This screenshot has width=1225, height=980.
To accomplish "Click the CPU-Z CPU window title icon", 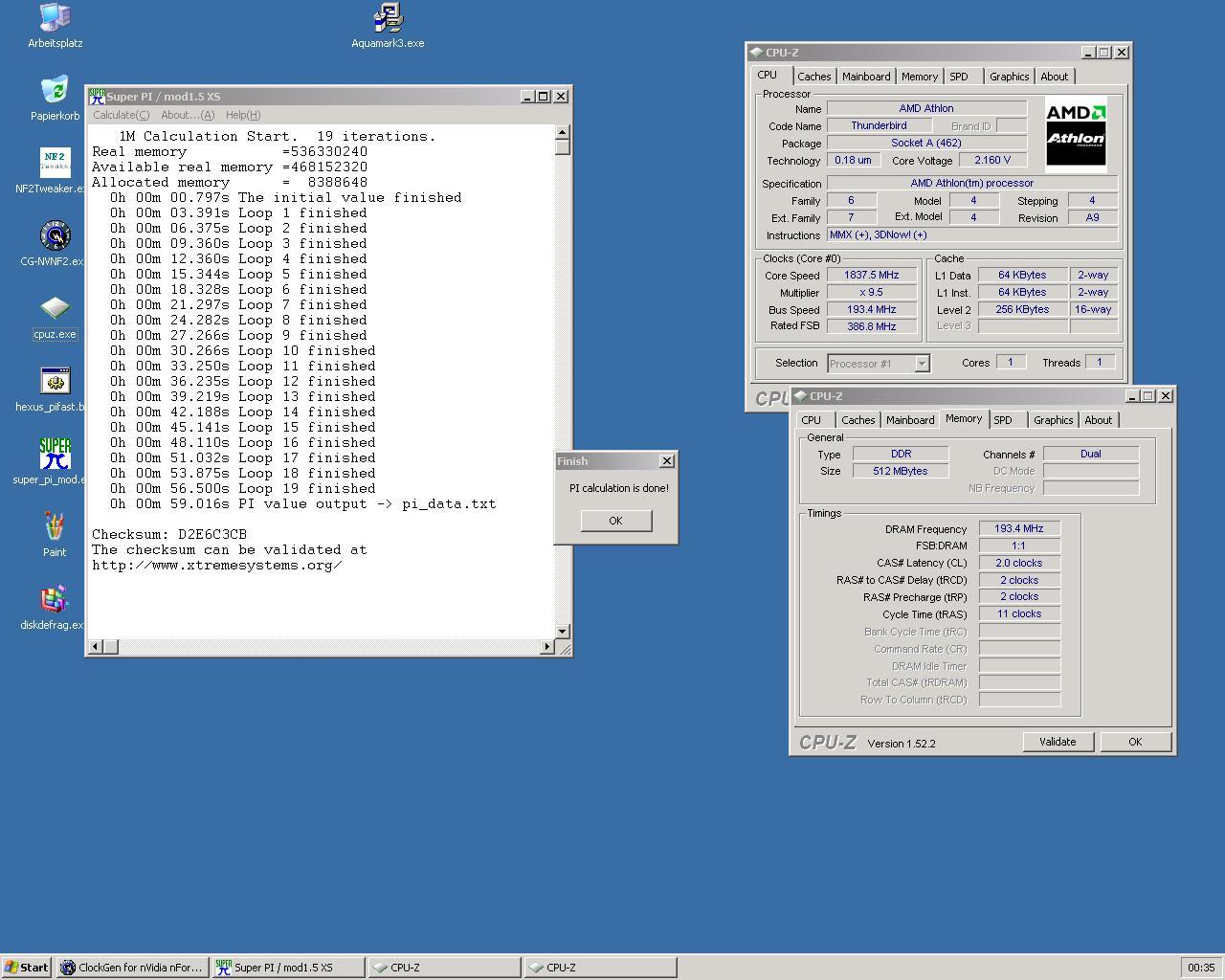I will 757,53.
